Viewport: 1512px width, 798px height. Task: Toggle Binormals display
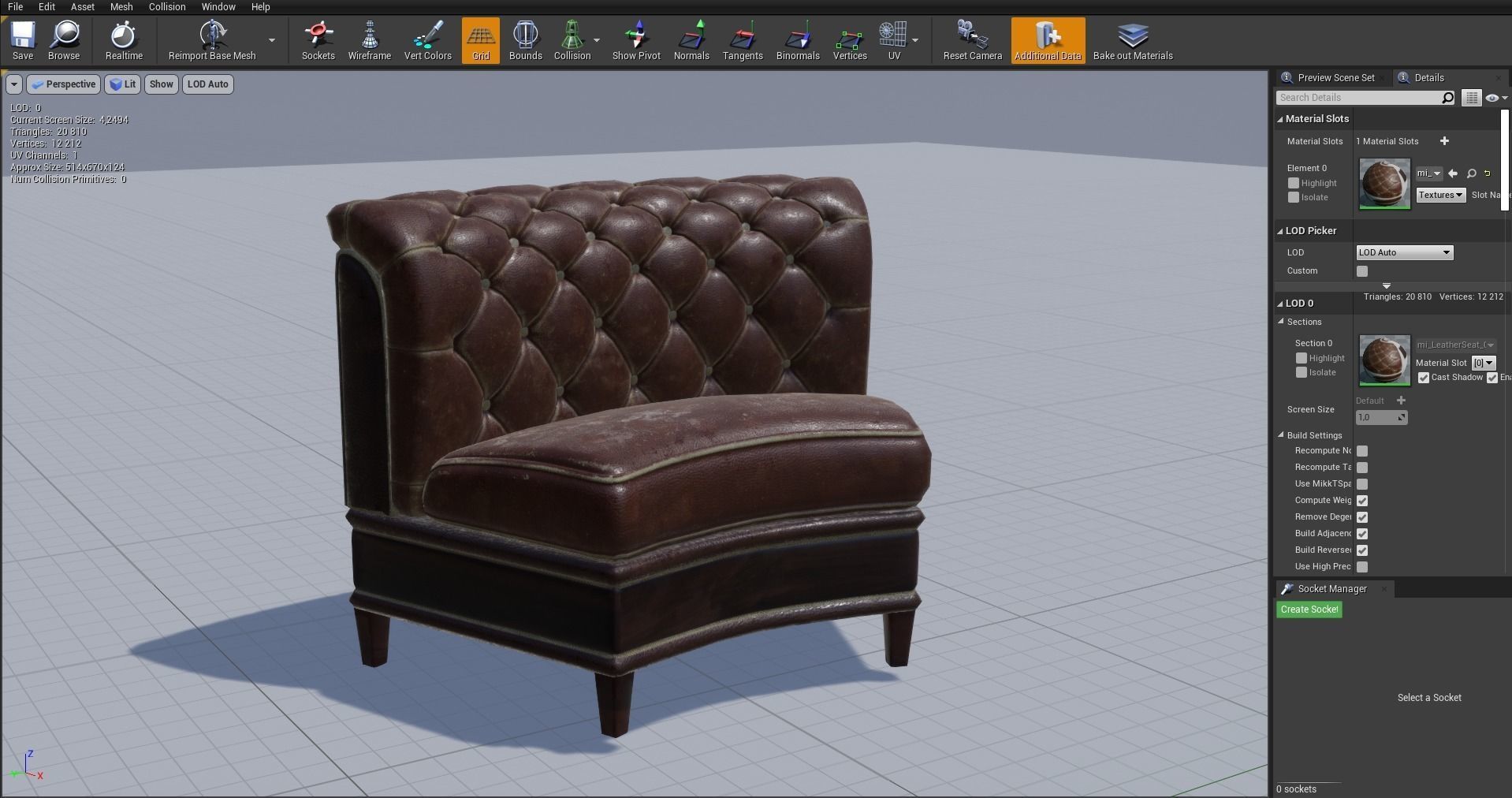tap(798, 40)
